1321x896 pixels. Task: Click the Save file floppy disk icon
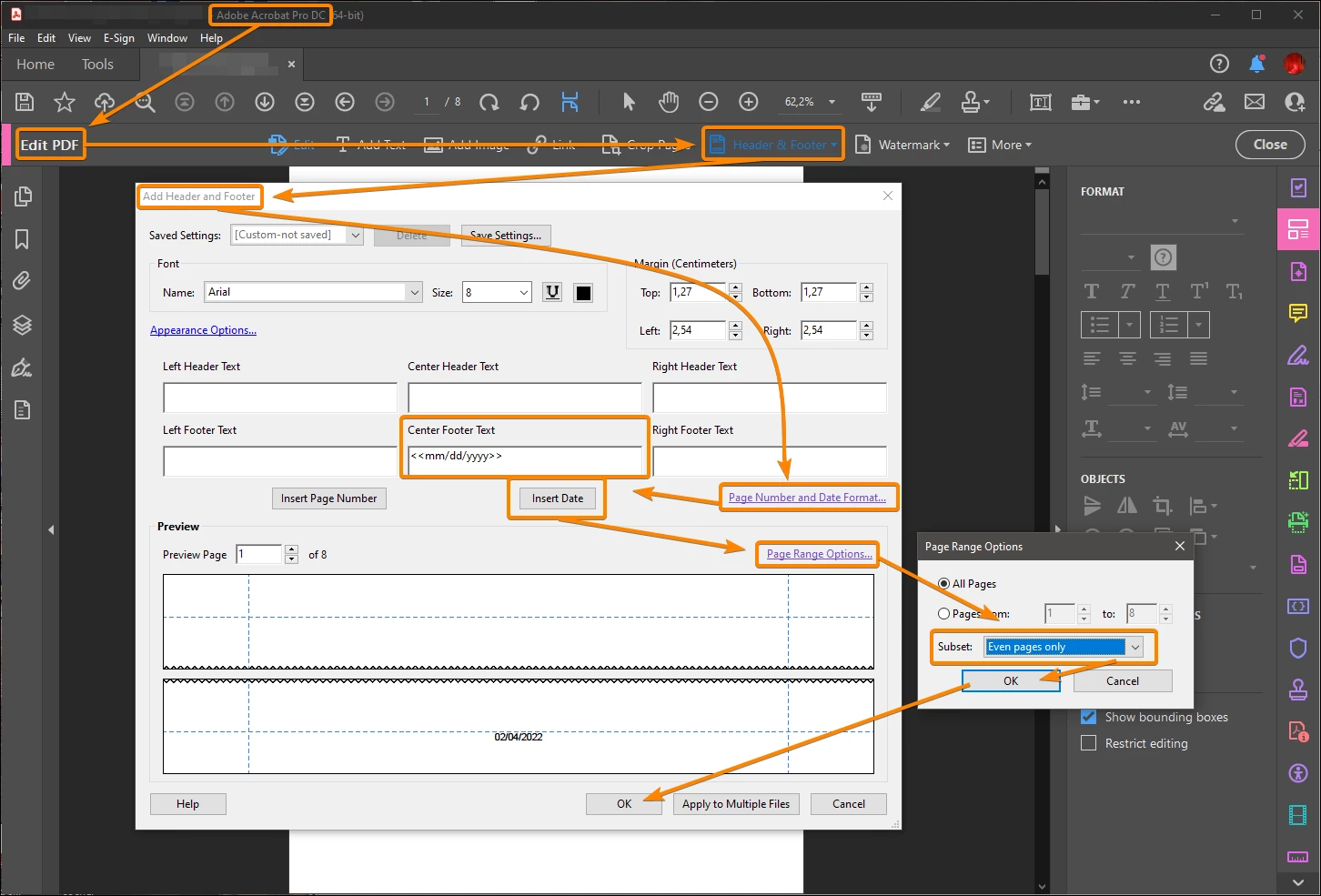[x=25, y=102]
